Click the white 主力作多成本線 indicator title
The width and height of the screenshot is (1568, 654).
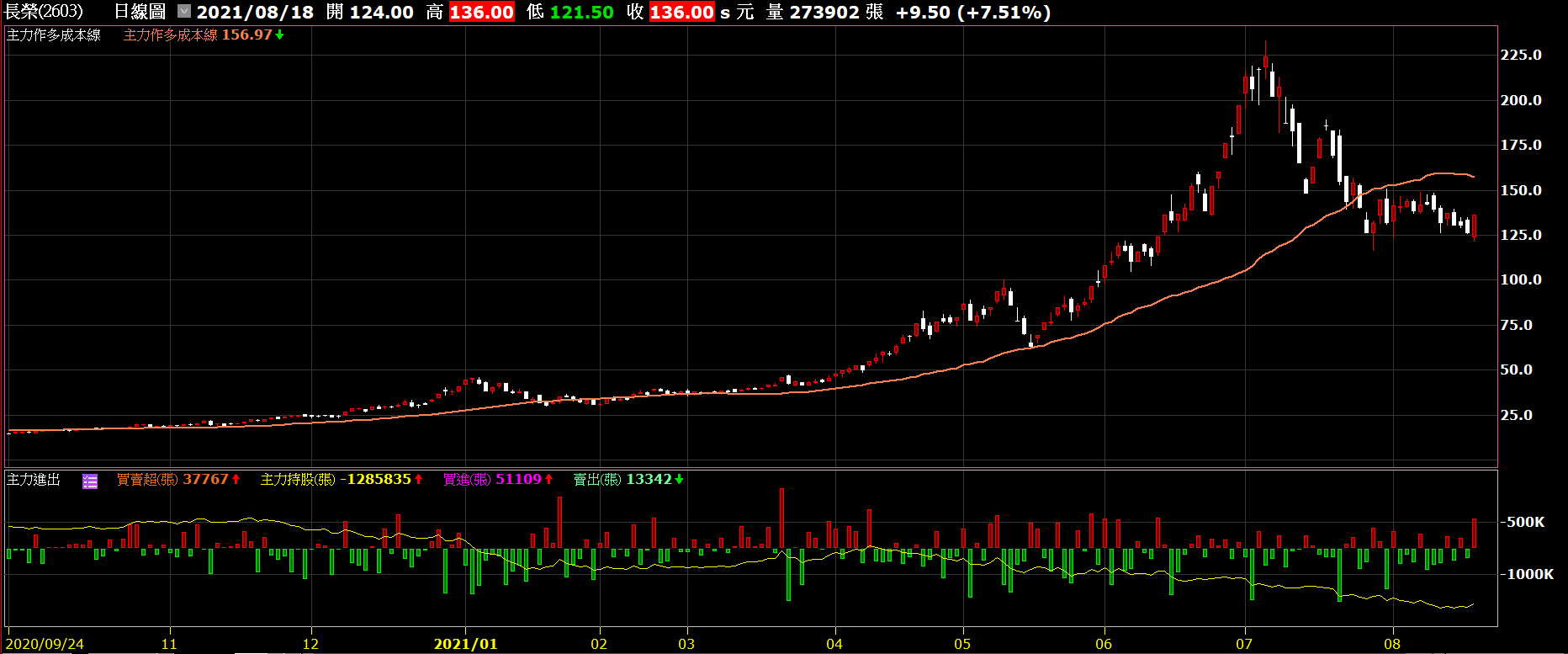pos(54,35)
